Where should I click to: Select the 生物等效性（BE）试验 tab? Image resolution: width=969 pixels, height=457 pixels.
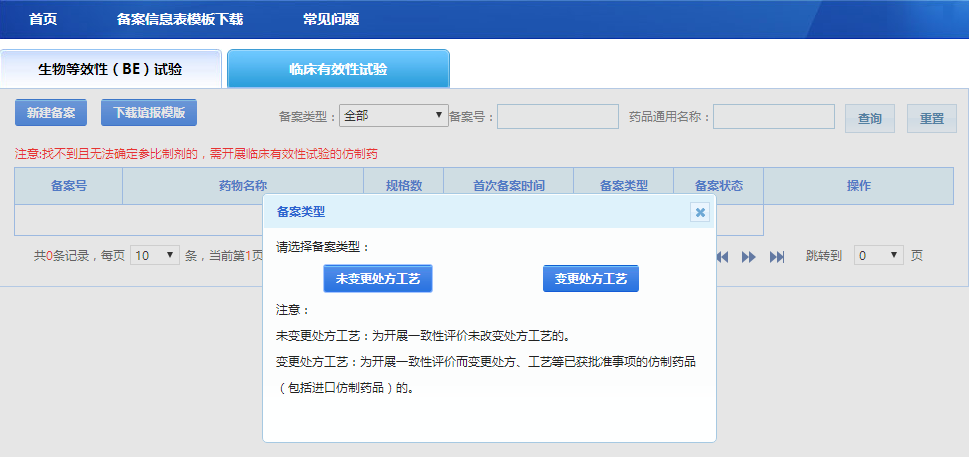[110, 69]
